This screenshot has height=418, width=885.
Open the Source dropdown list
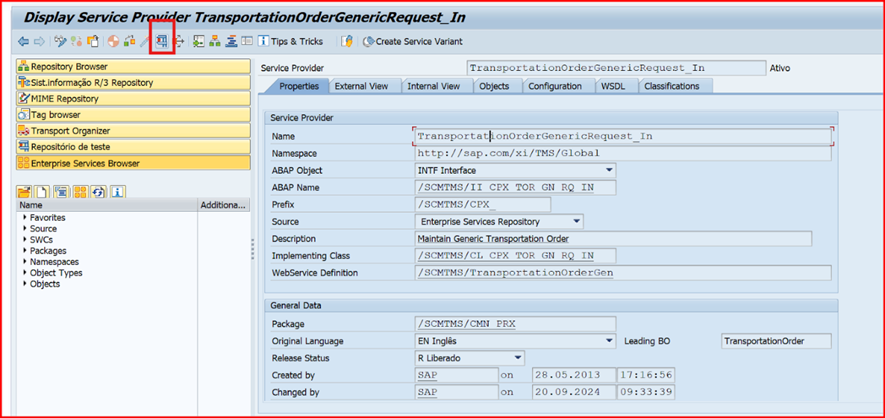pos(576,222)
